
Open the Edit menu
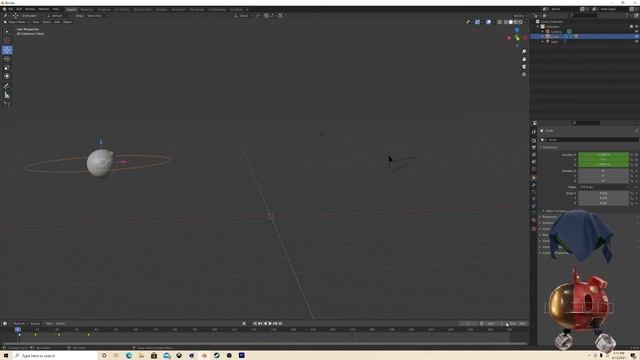[19, 9]
